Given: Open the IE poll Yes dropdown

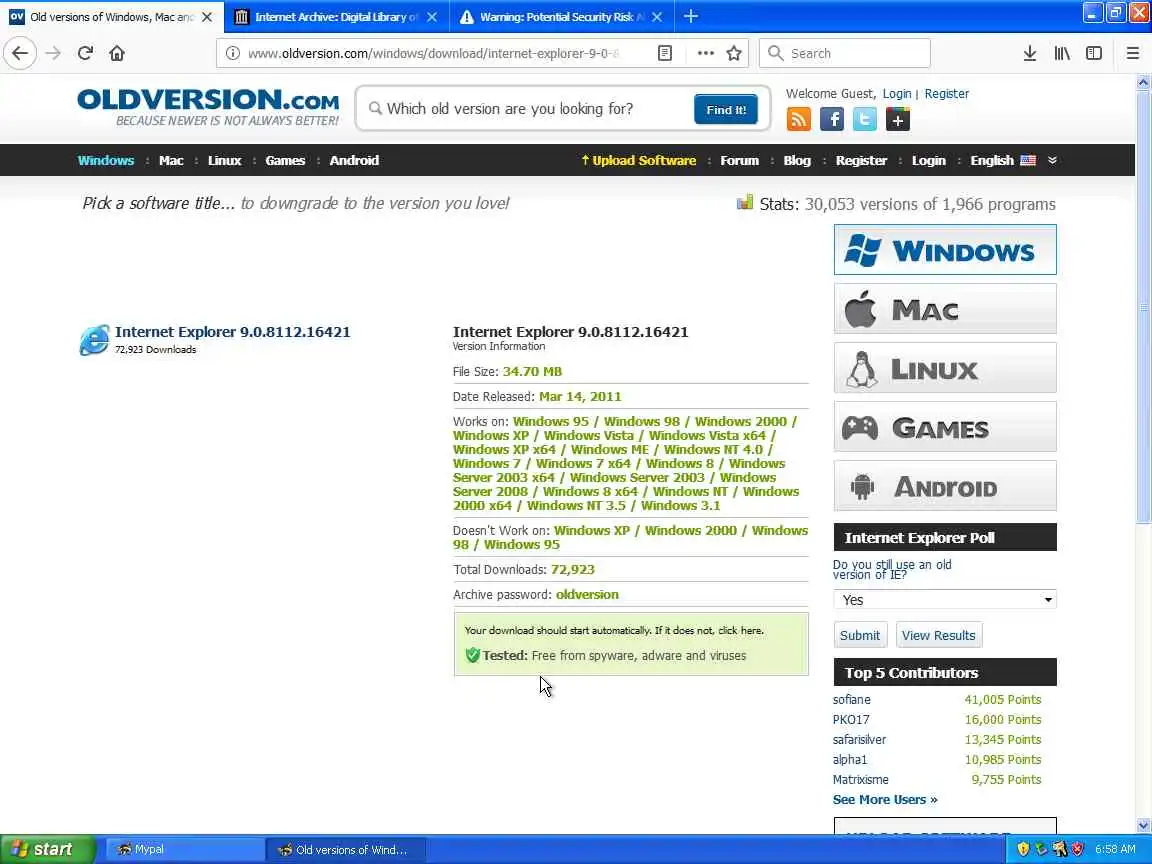Looking at the screenshot, I should pyautogui.click(x=945, y=600).
